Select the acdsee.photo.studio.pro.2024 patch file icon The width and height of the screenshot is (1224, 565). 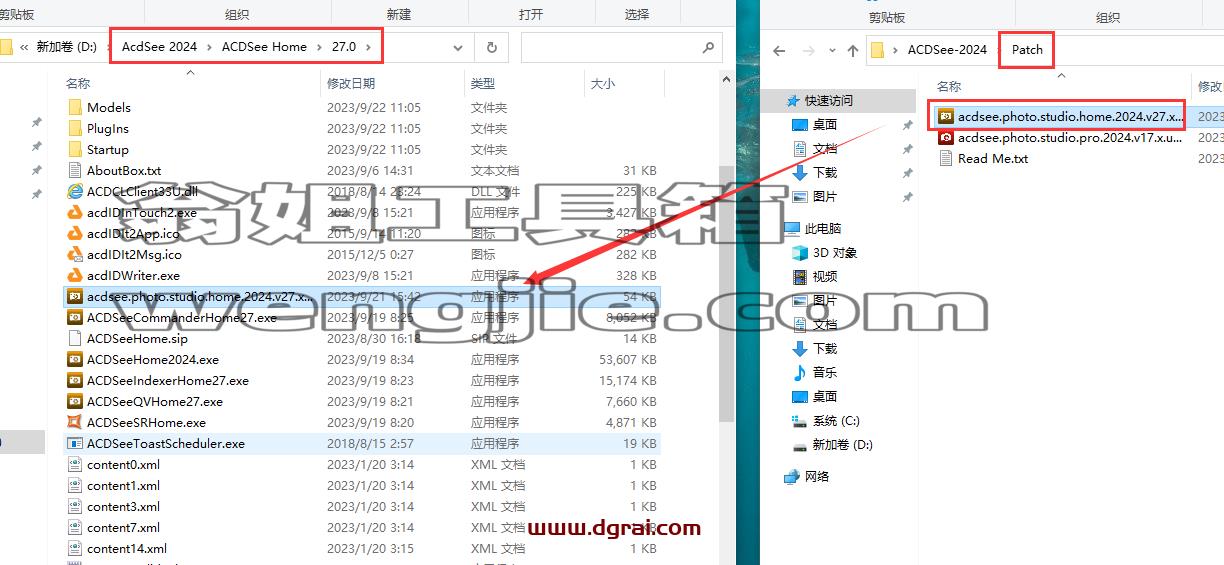[946, 137]
